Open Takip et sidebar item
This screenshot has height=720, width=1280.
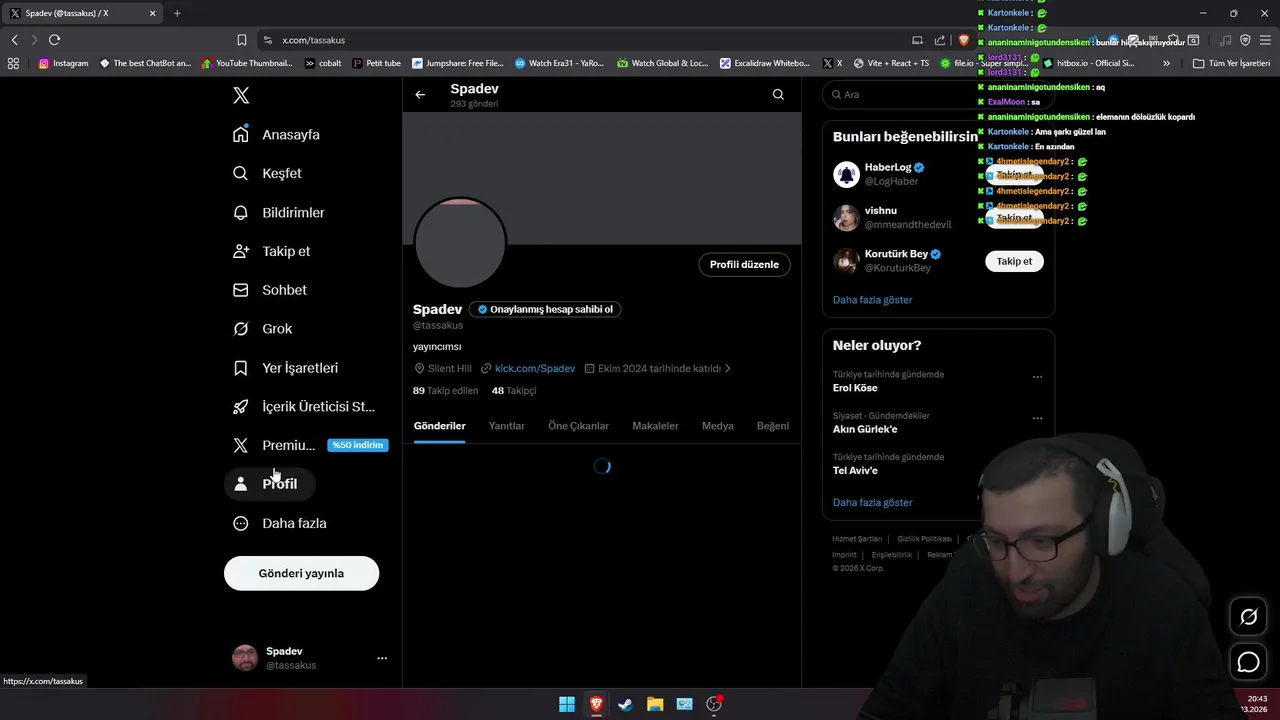coord(272,251)
